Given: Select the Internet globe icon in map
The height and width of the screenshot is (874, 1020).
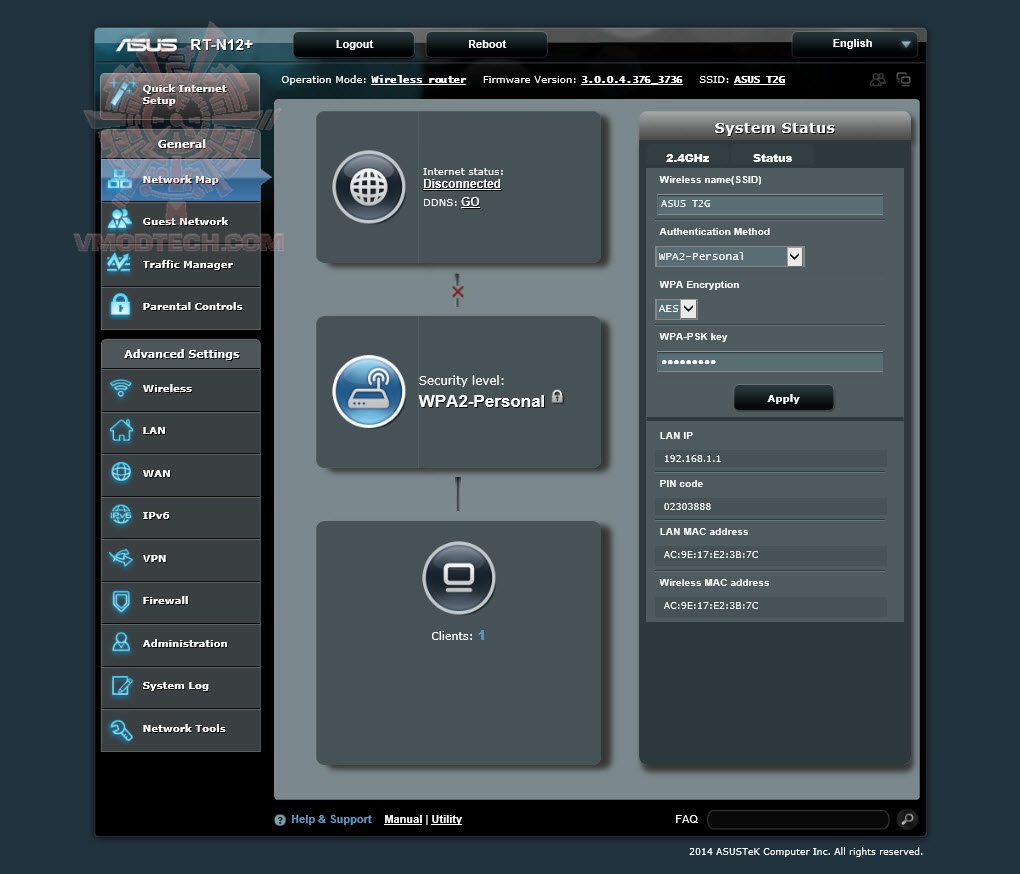Looking at the screenshot, I should pyautogui.click(x=369, y=187).
